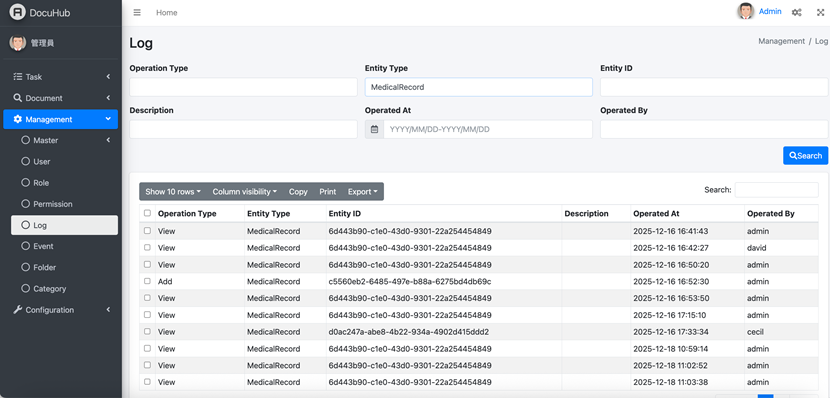Image resolution: width=830 pixels, height=398 pixels.
Task: Open the Column visibility dropdown
Action: [245, 192]
